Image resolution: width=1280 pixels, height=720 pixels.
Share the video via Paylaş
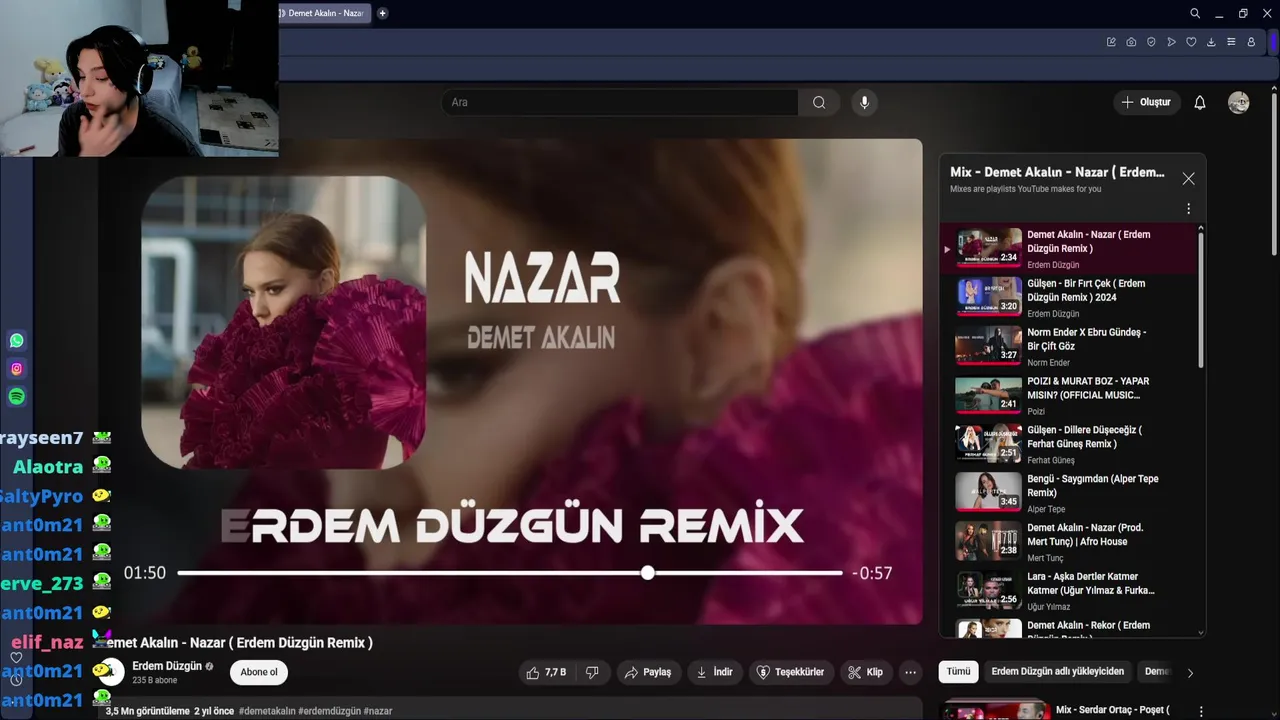(x=647, y=672)
